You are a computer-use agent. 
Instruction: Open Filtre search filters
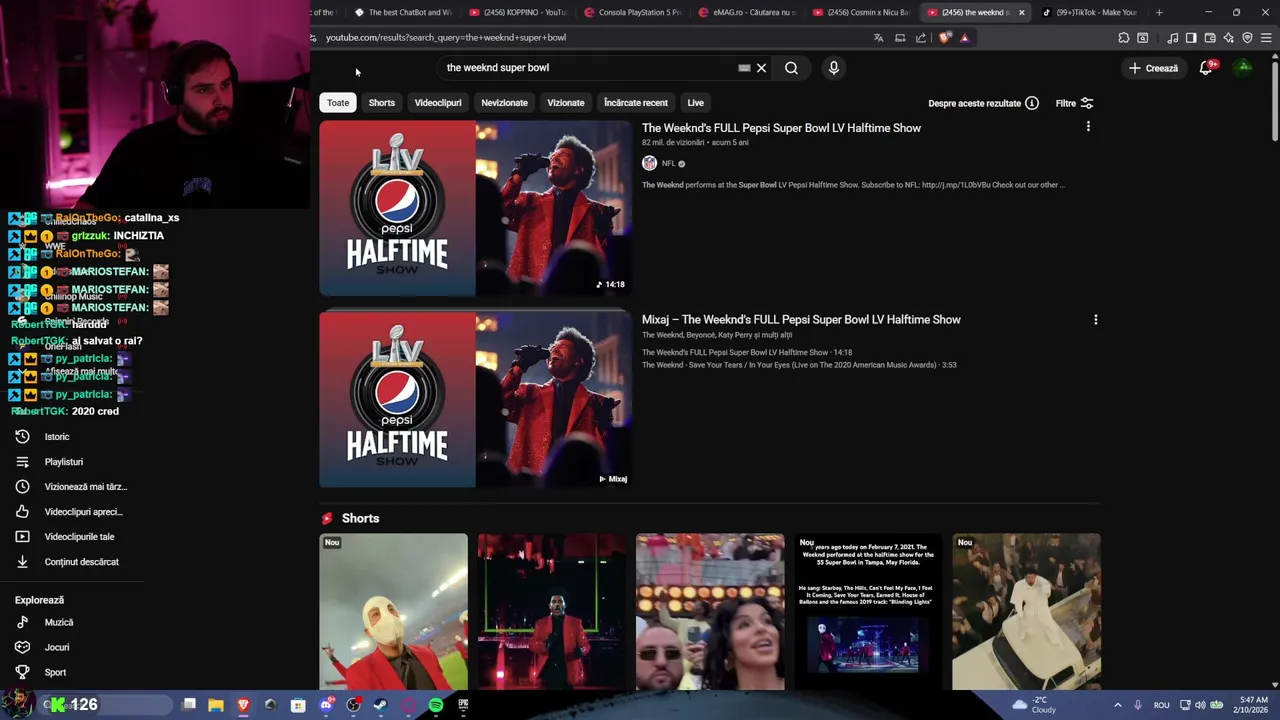[1075, 103]
